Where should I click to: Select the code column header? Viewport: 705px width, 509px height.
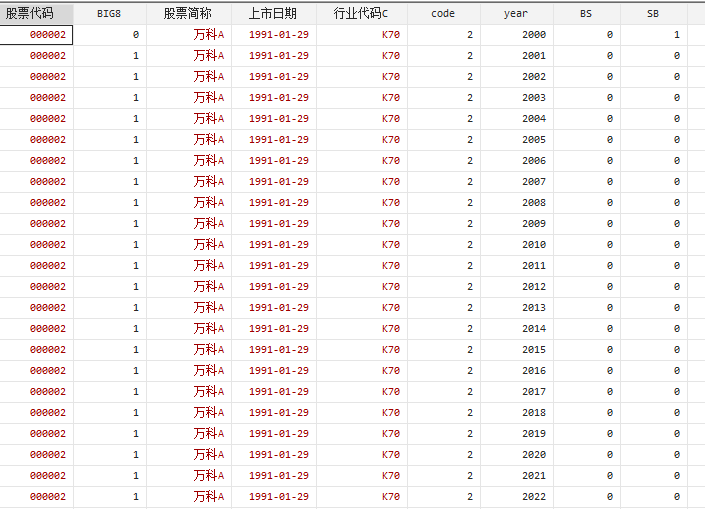[x=443, y=14]
